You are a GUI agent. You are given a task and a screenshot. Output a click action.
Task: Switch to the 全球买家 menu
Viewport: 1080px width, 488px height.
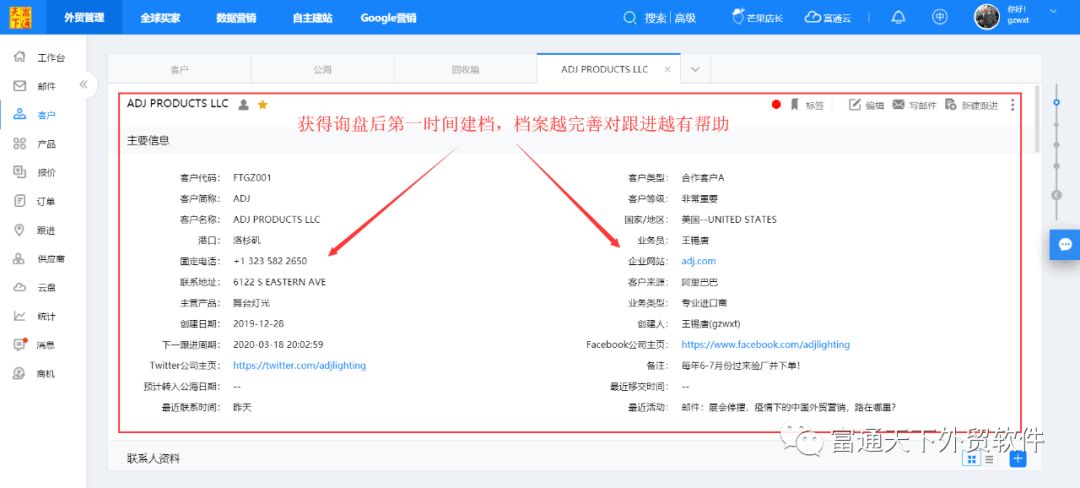160,19
